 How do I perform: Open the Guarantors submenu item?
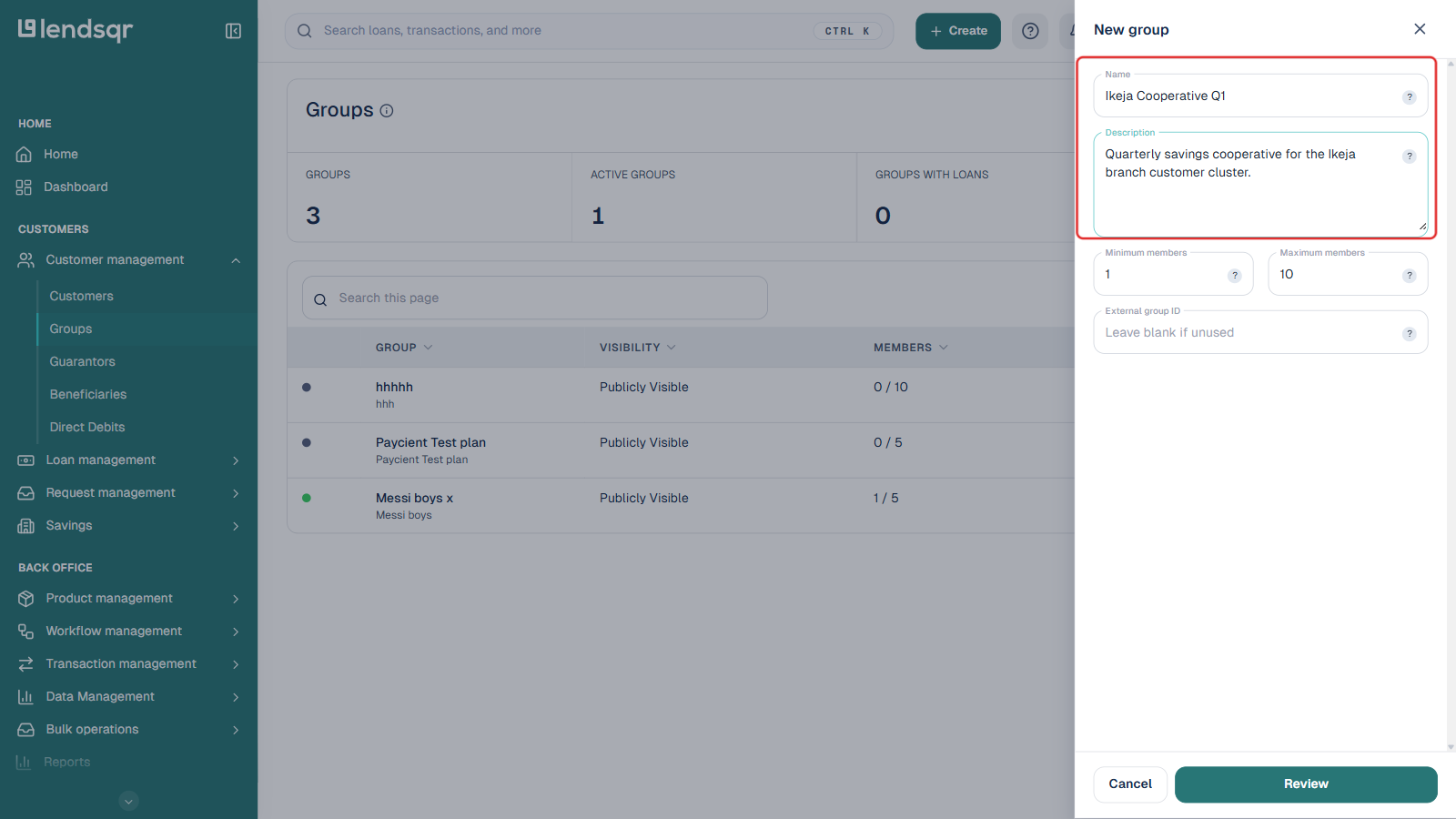tap(83, 361)
